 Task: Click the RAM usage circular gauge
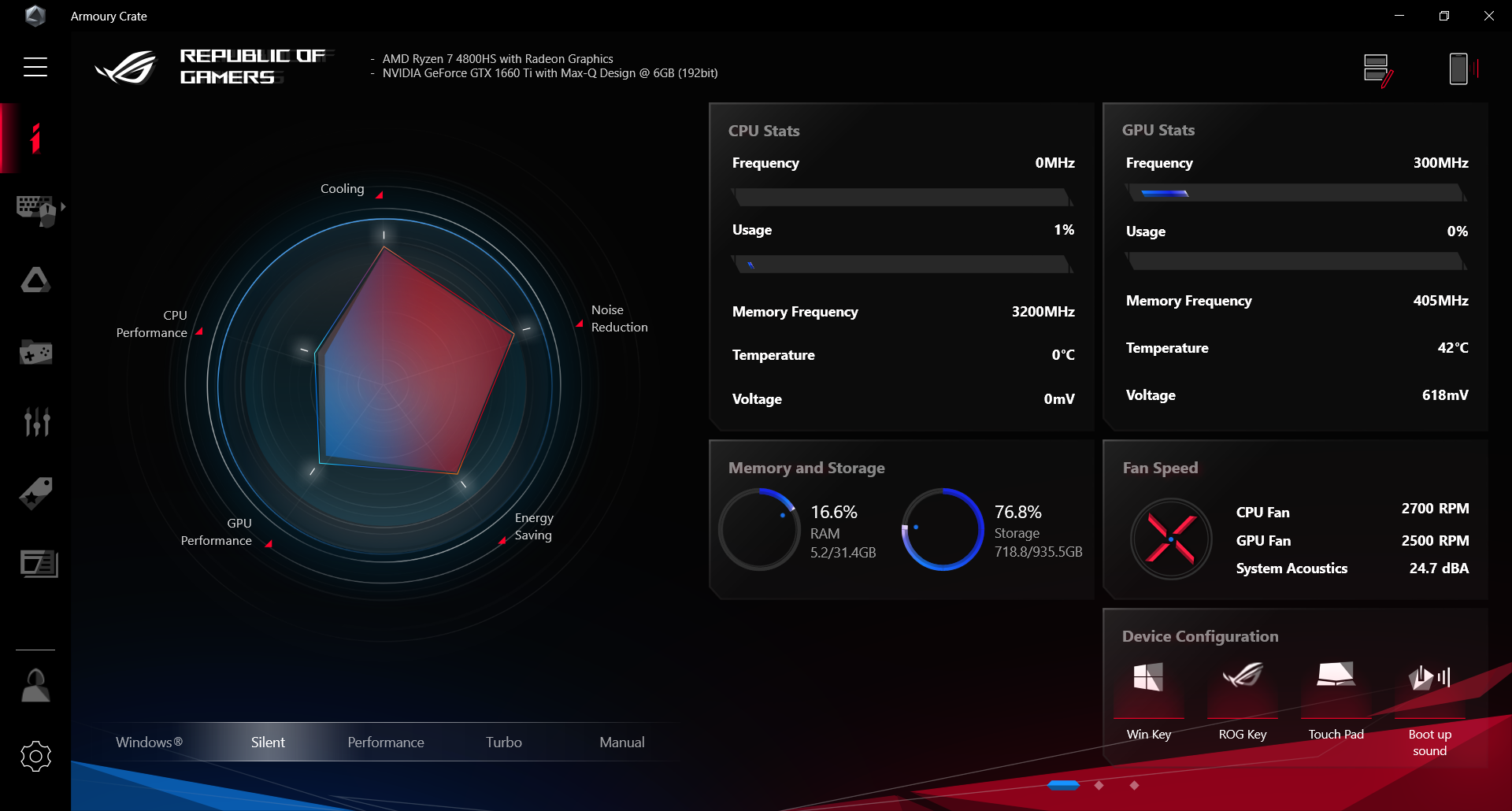(x=759, y=529)
